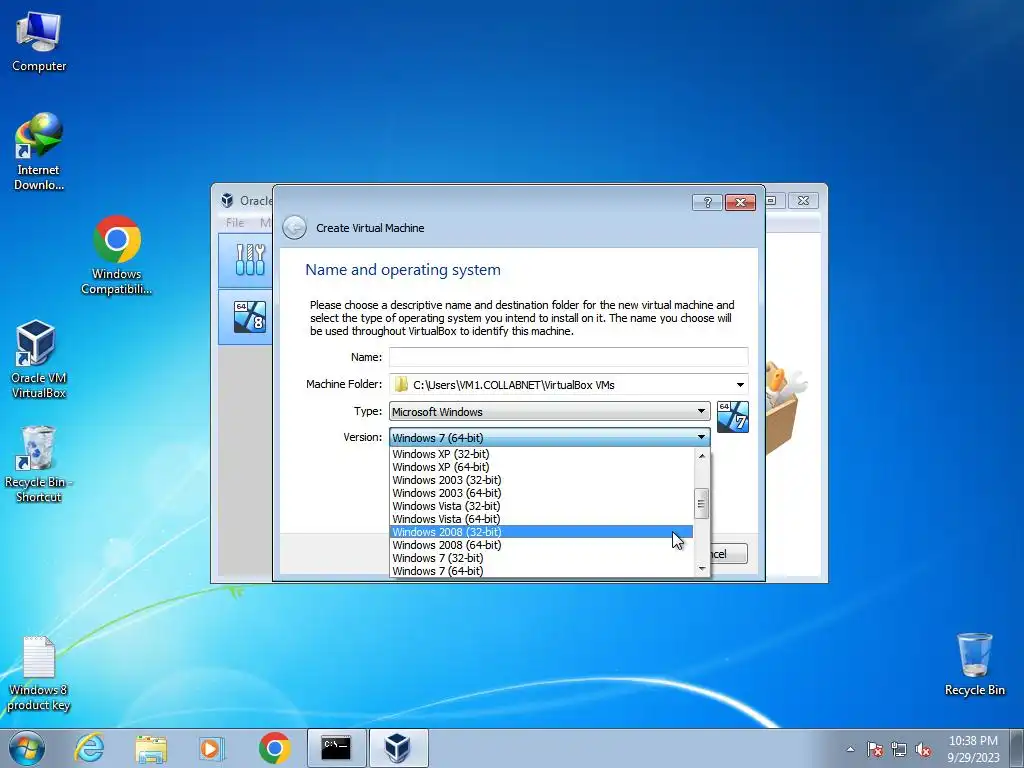1024x768 pixels.
Task: Click the back arrow in Create Virtual Machine
Action: [295, 228]
